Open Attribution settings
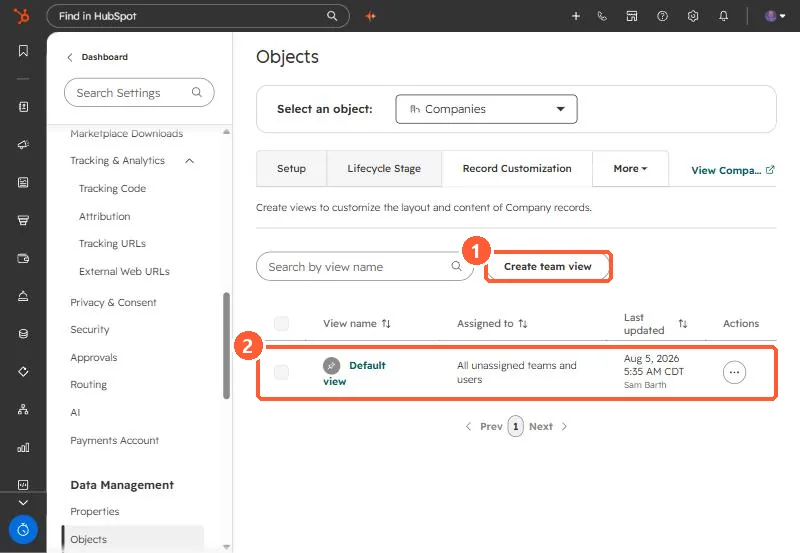The height and width of the screenshot is (553, 800). [x=105, y=216]
